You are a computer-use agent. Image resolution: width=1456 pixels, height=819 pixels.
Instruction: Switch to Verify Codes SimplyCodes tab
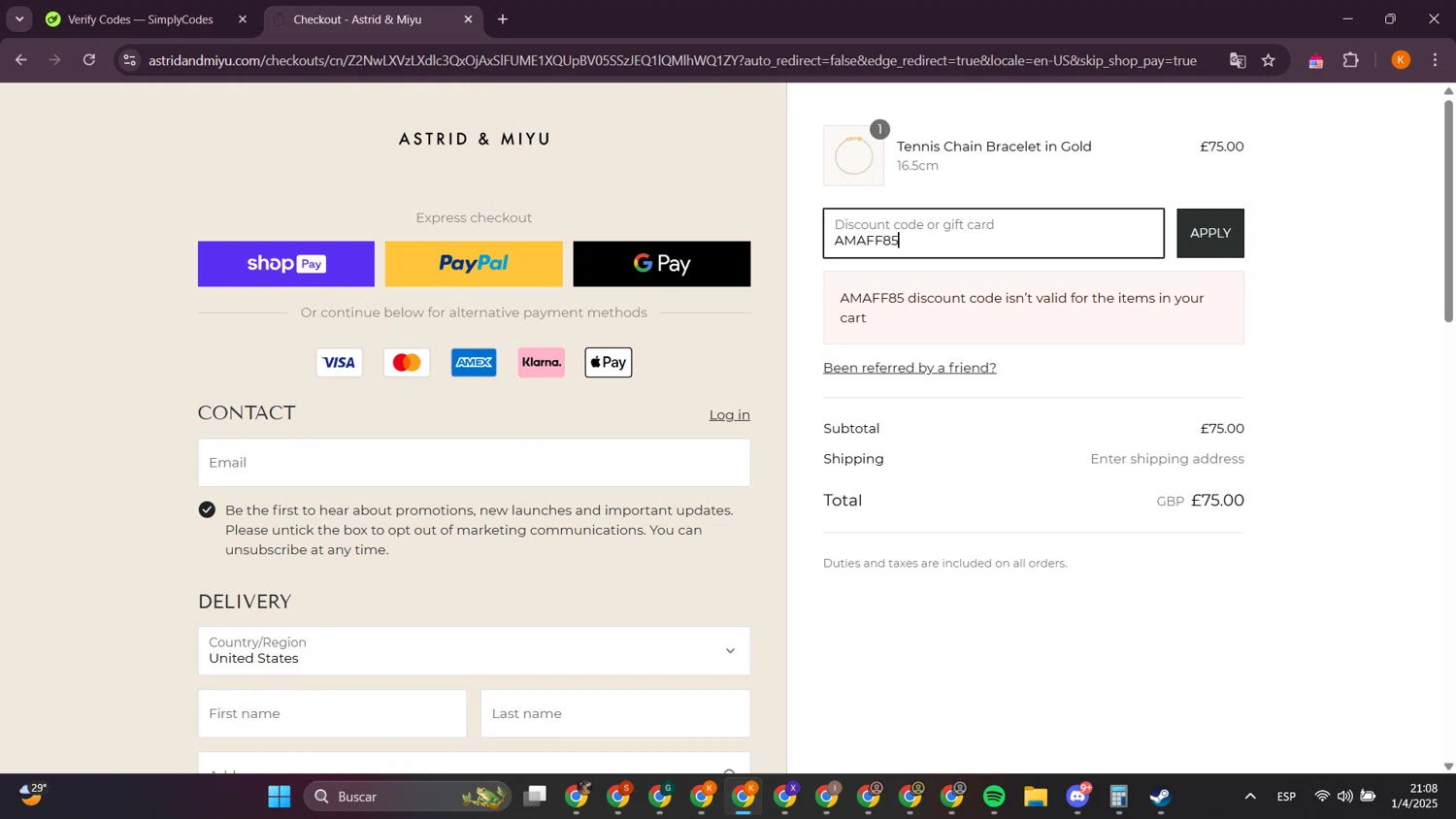tap(140, 19)
